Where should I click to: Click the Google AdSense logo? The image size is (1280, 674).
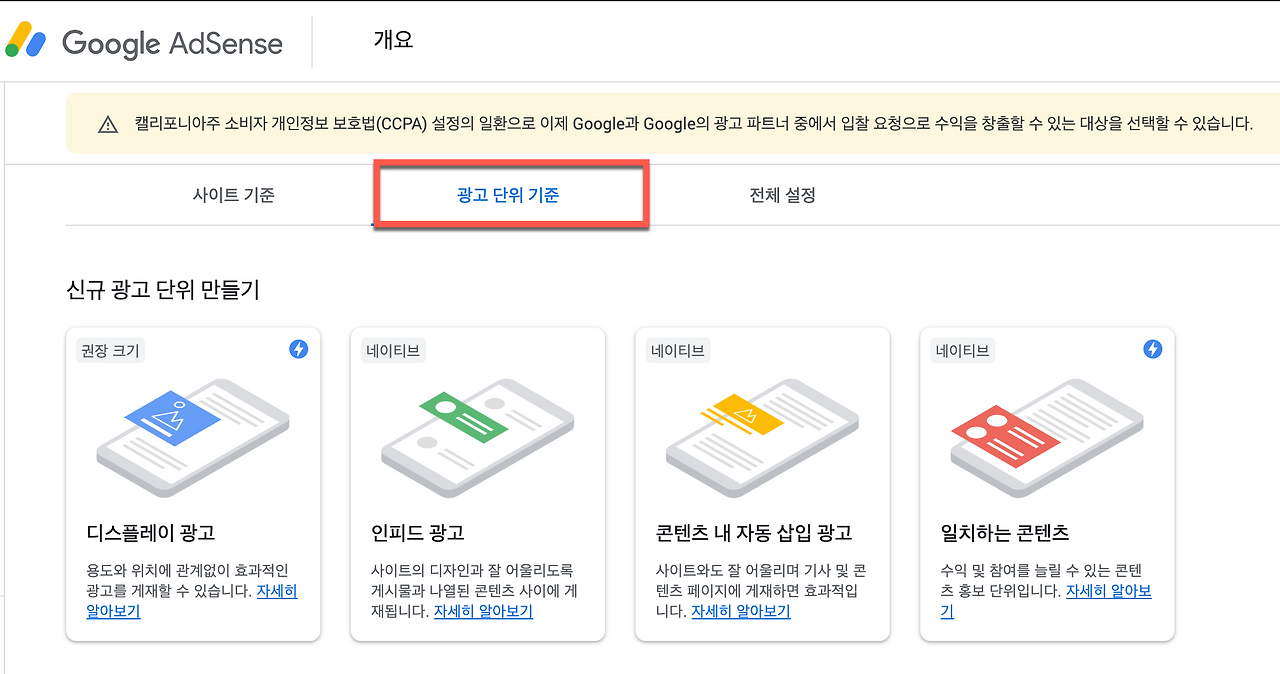pos(145,42)
